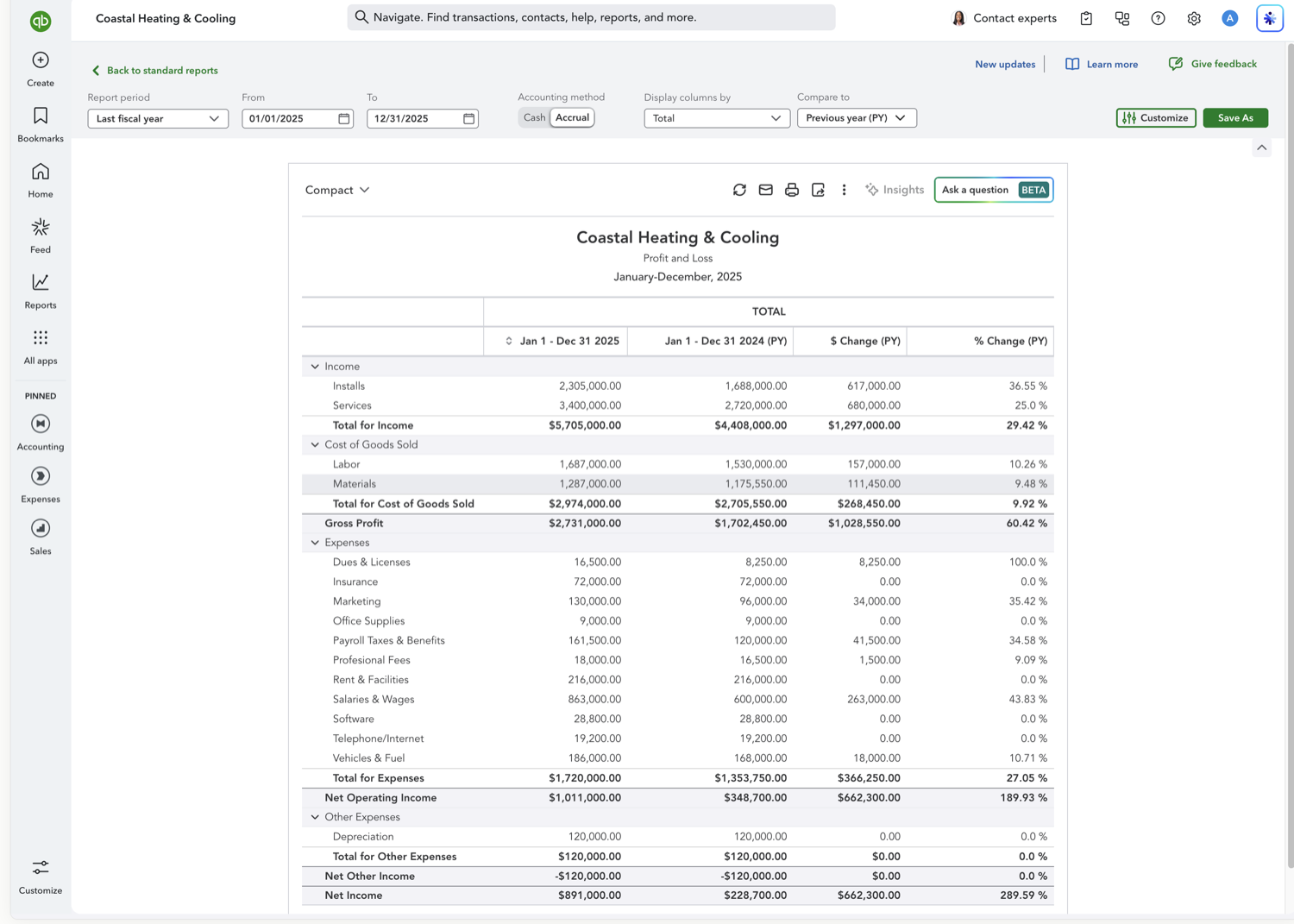Click the search navigation field

(x=591, y=17)
